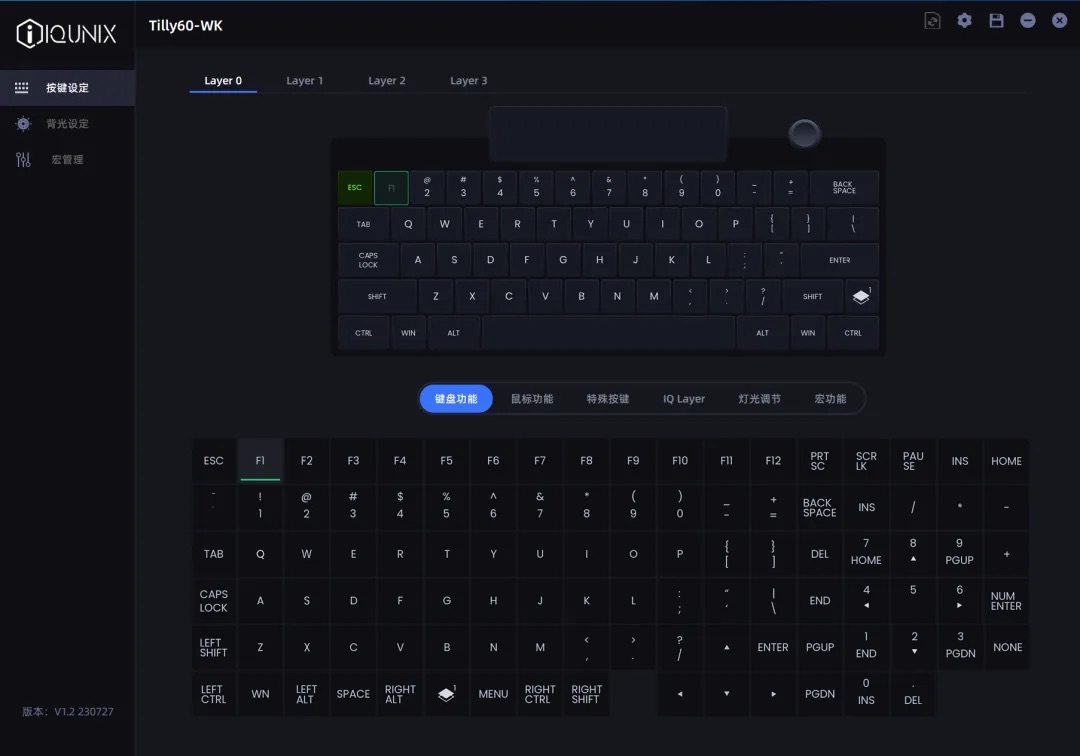Click the rotary knob on keyboard preview
The image size is (1080, 756).
tap(804, 134)
